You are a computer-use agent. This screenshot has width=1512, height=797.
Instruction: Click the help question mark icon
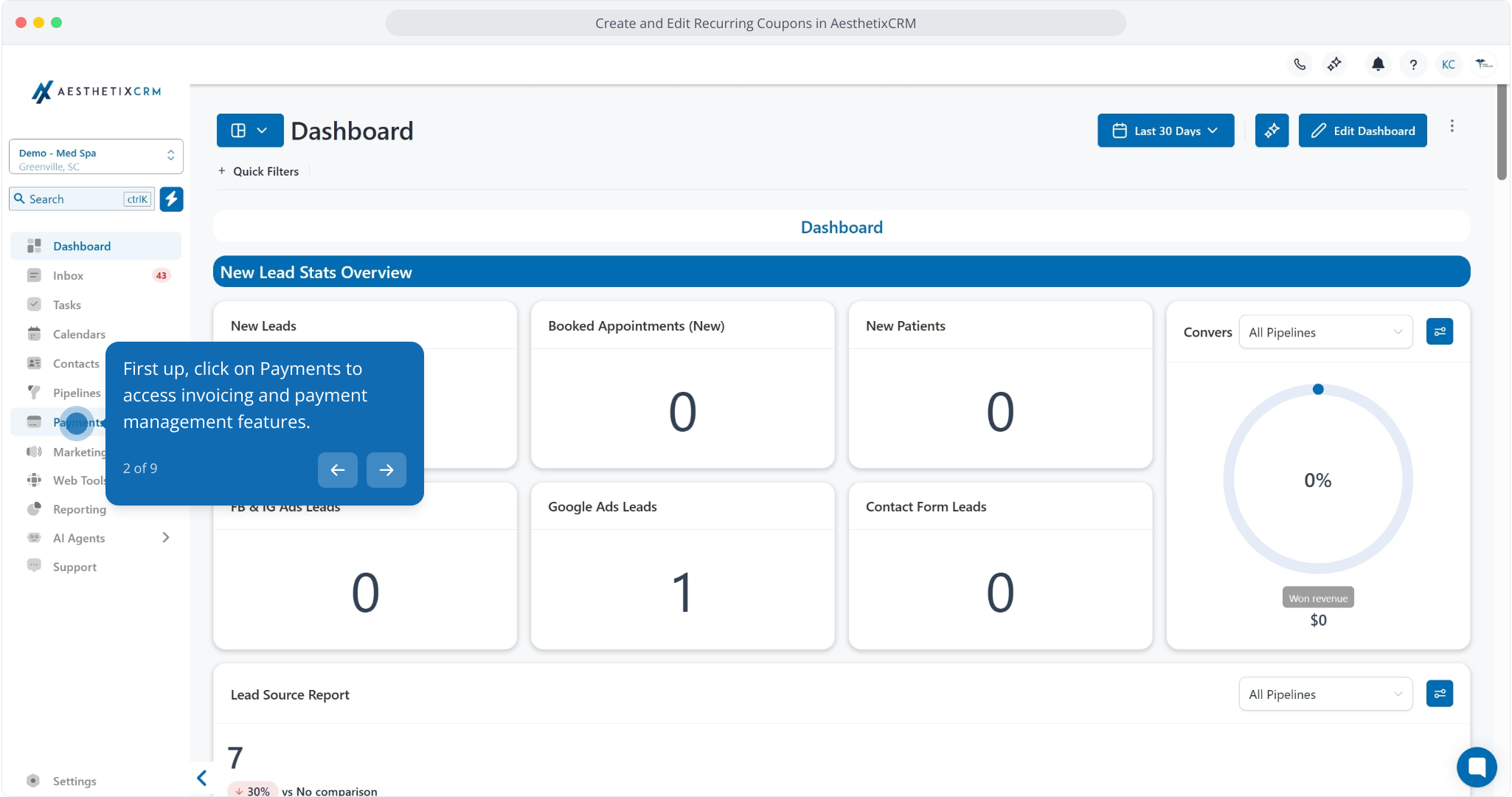point(1413,64)
